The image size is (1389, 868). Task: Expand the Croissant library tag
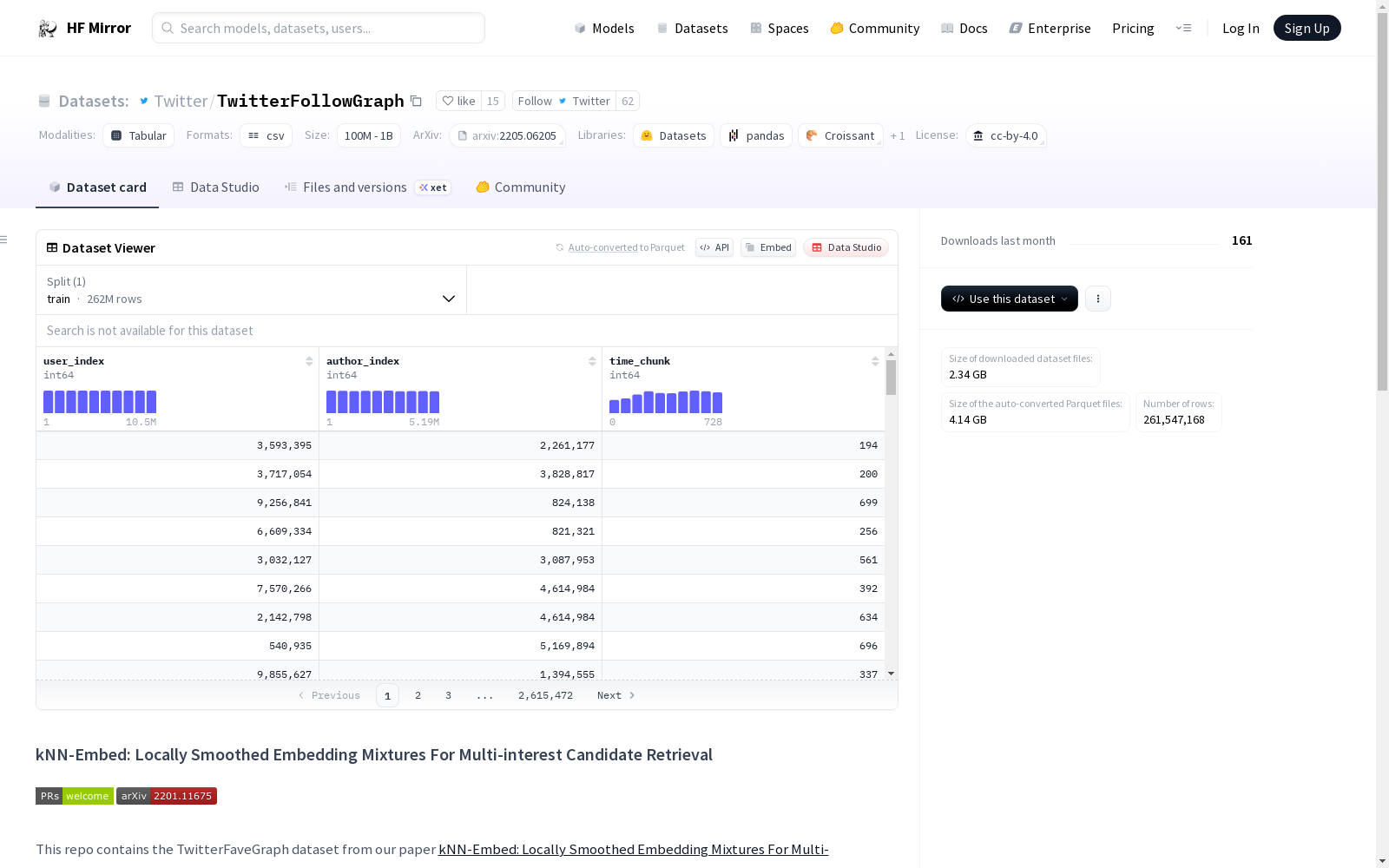click(x=840, y=135)
